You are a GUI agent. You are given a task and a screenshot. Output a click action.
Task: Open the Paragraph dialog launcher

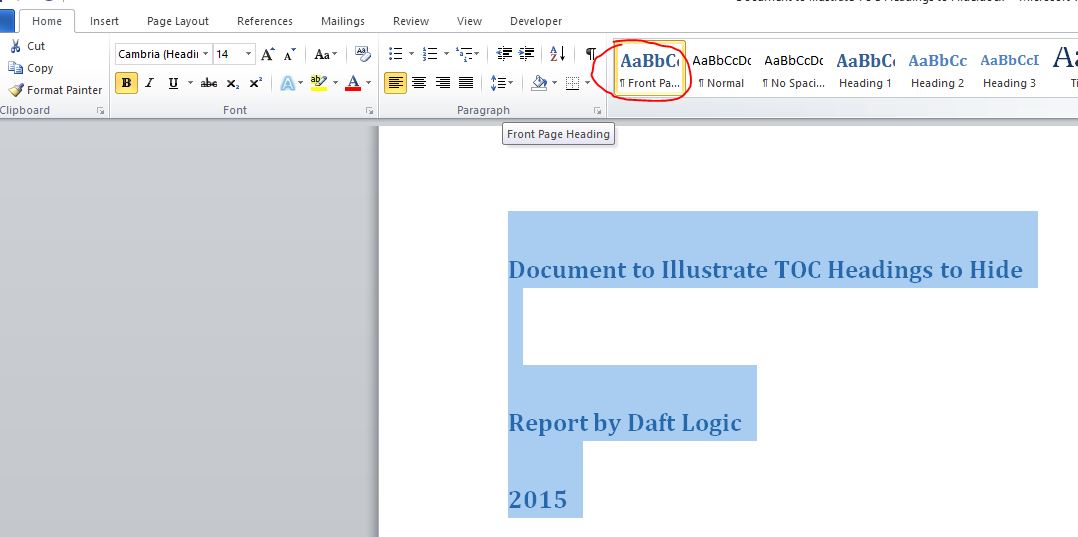click(597, 111)
